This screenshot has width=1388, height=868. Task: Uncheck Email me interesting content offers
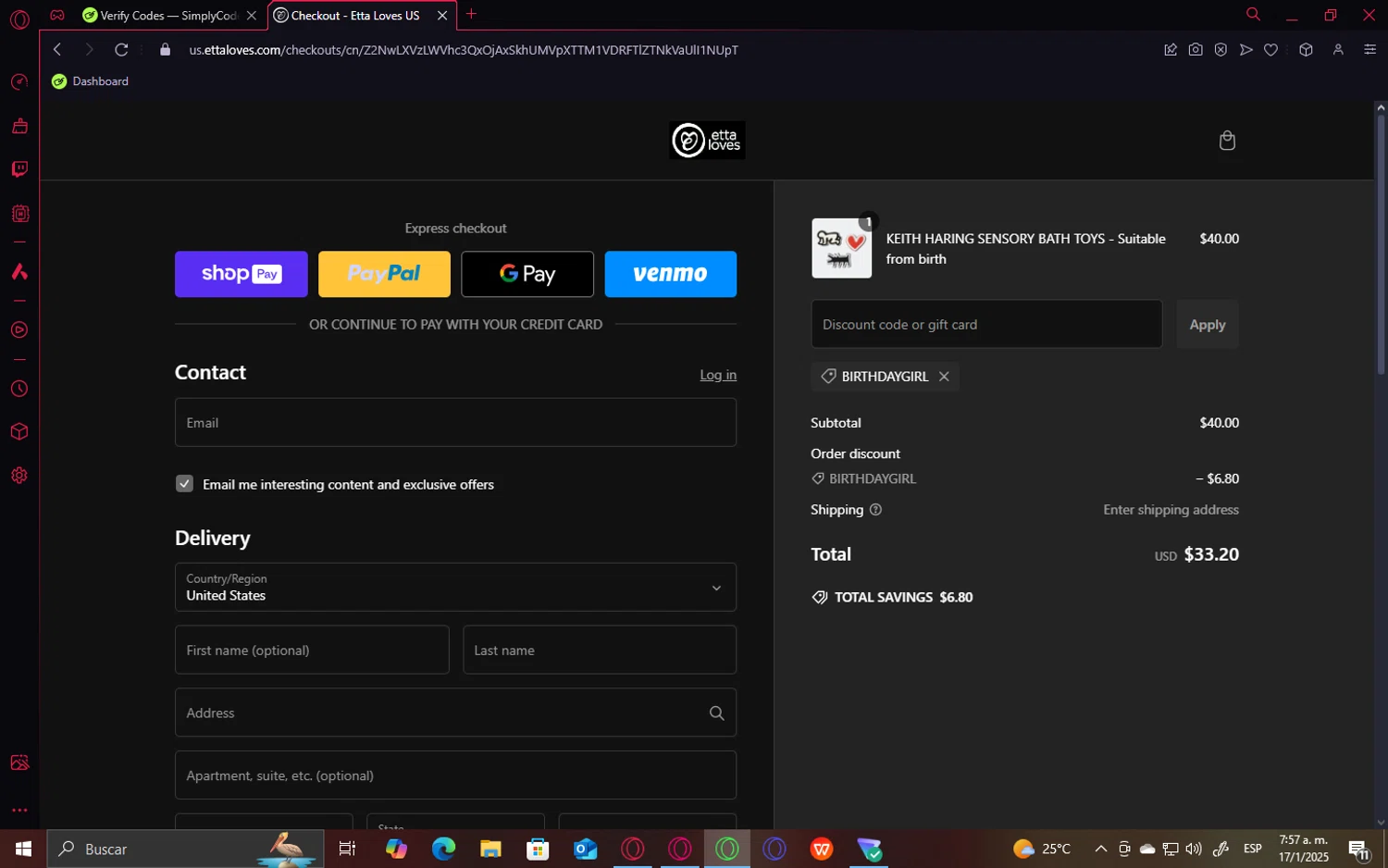coord(184,484)
